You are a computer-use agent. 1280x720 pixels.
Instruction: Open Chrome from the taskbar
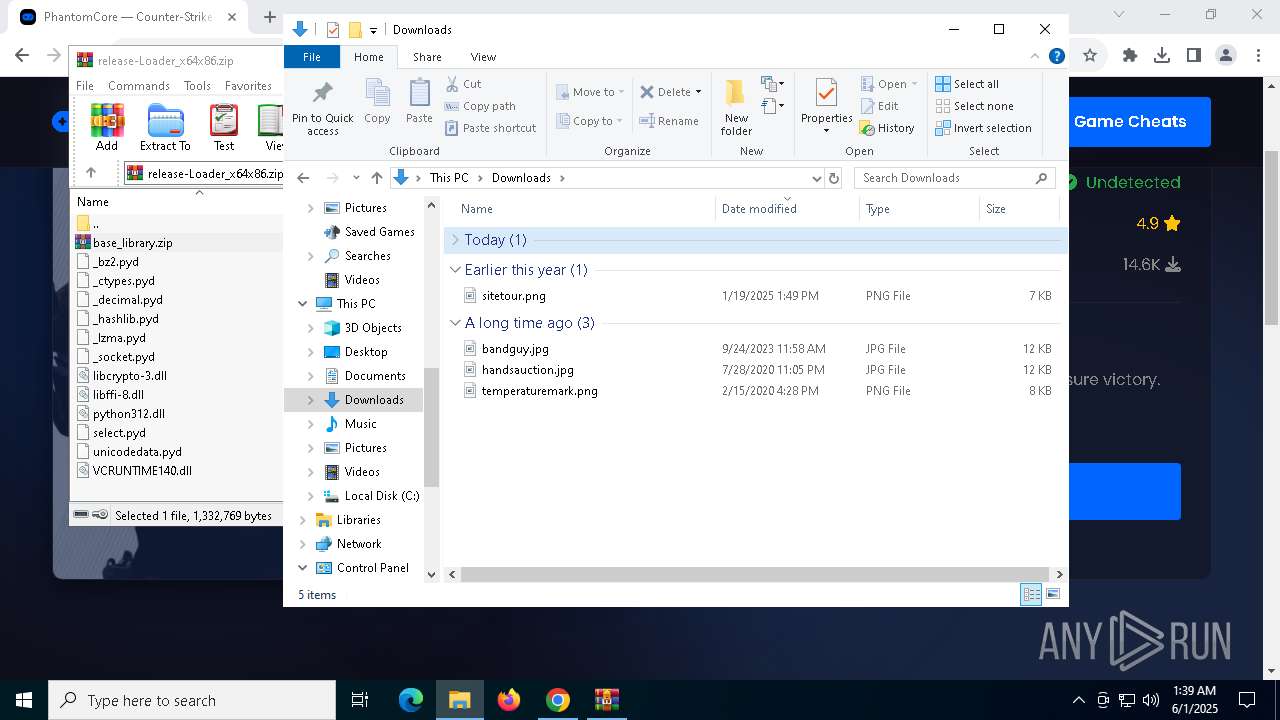(558, 700)
